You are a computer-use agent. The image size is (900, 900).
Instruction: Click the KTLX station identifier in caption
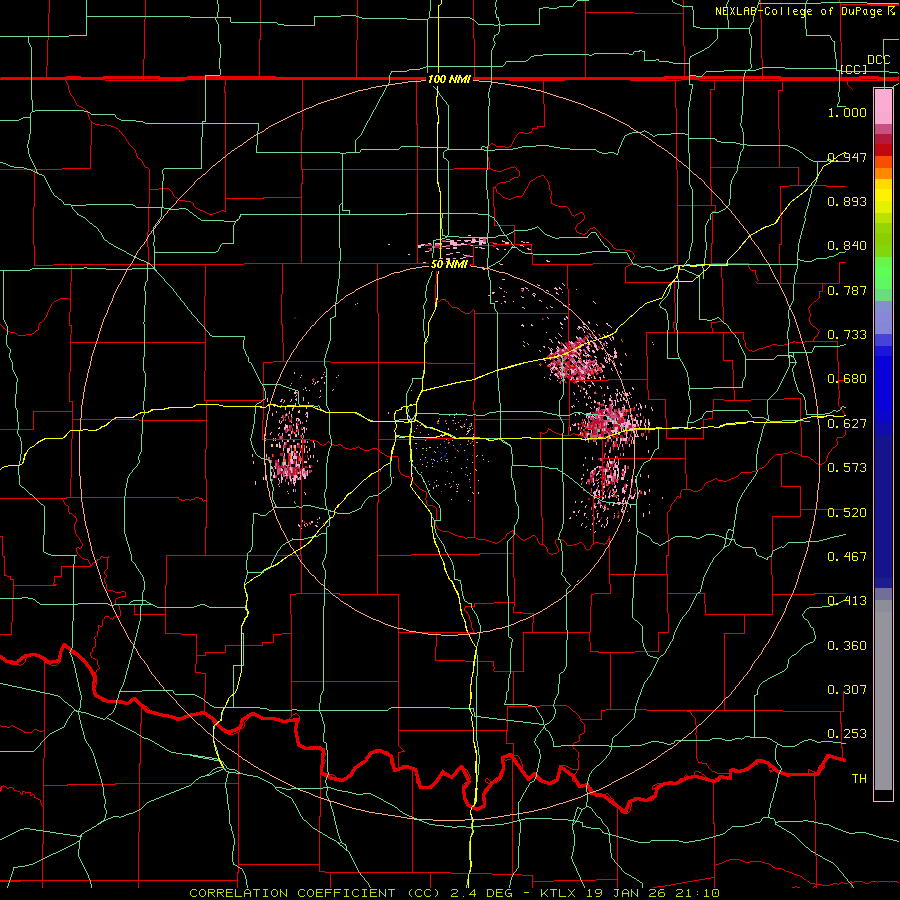pos(560,893)
